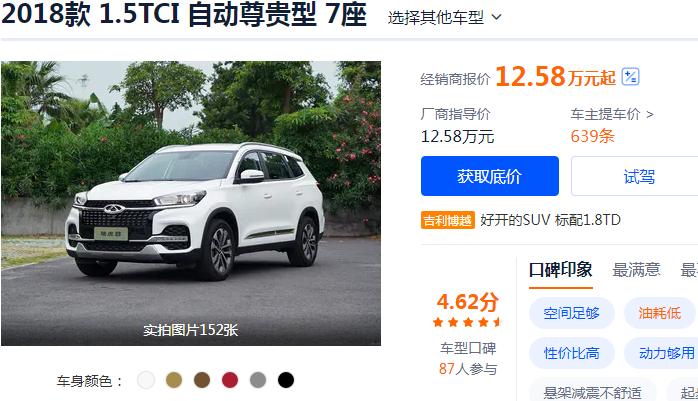Click the 选择其他车型 chevron arrow

(x=496, y=17)
